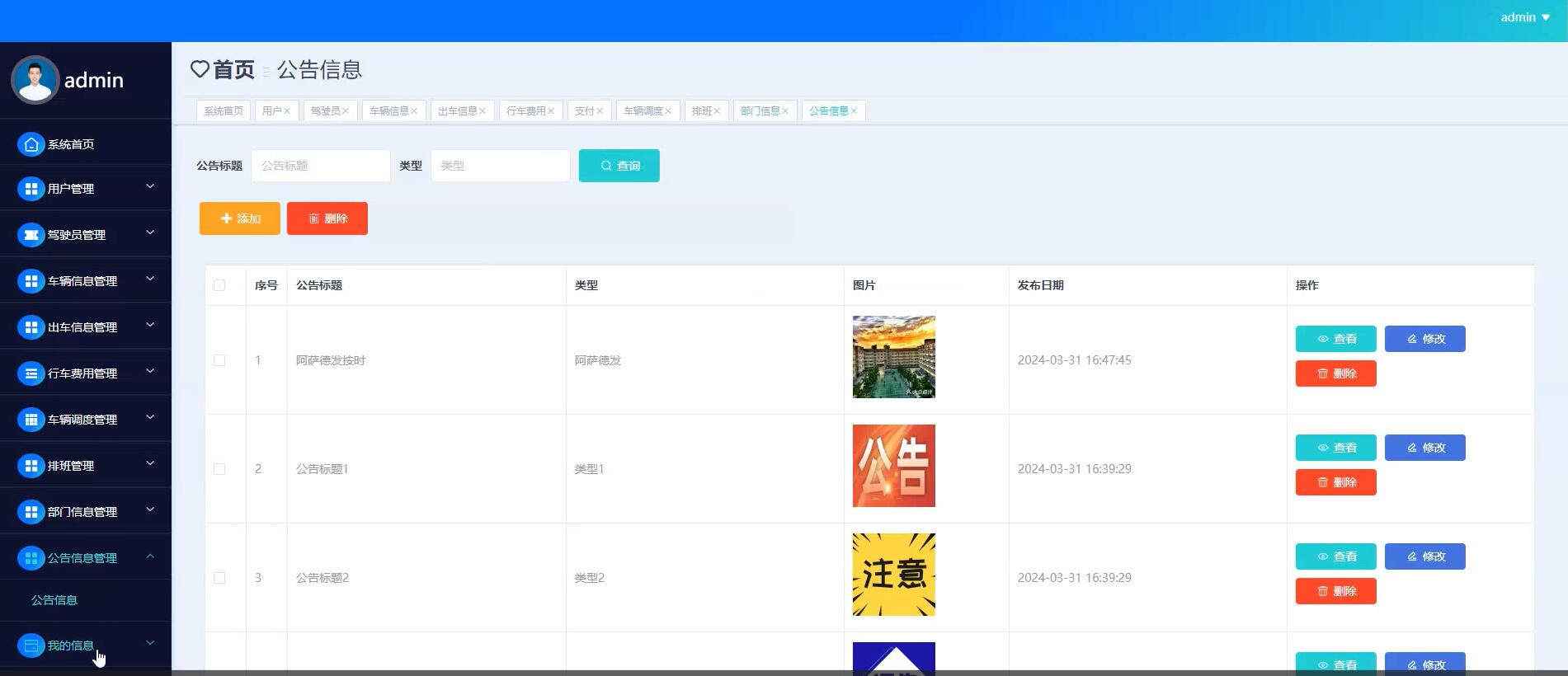Click the ticket icon beside 驾驶员管理
This screenshot has height=676, width=1568.
coord(31,235)
